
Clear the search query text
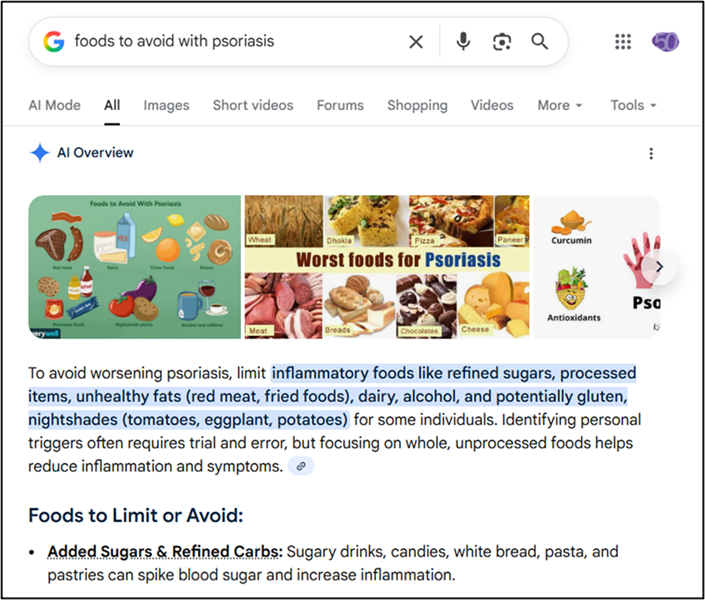point(416,41)
